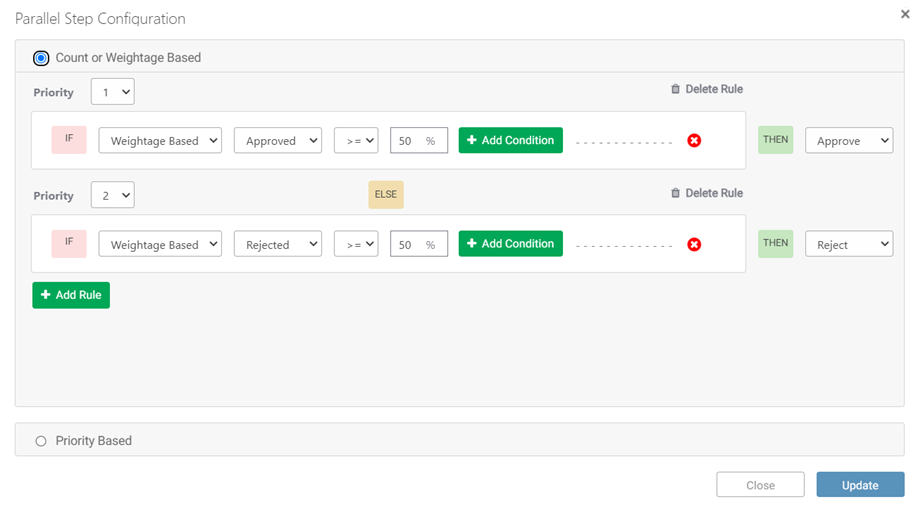
Task: Add a condition to the second rule
Action: tap(510, 244)
